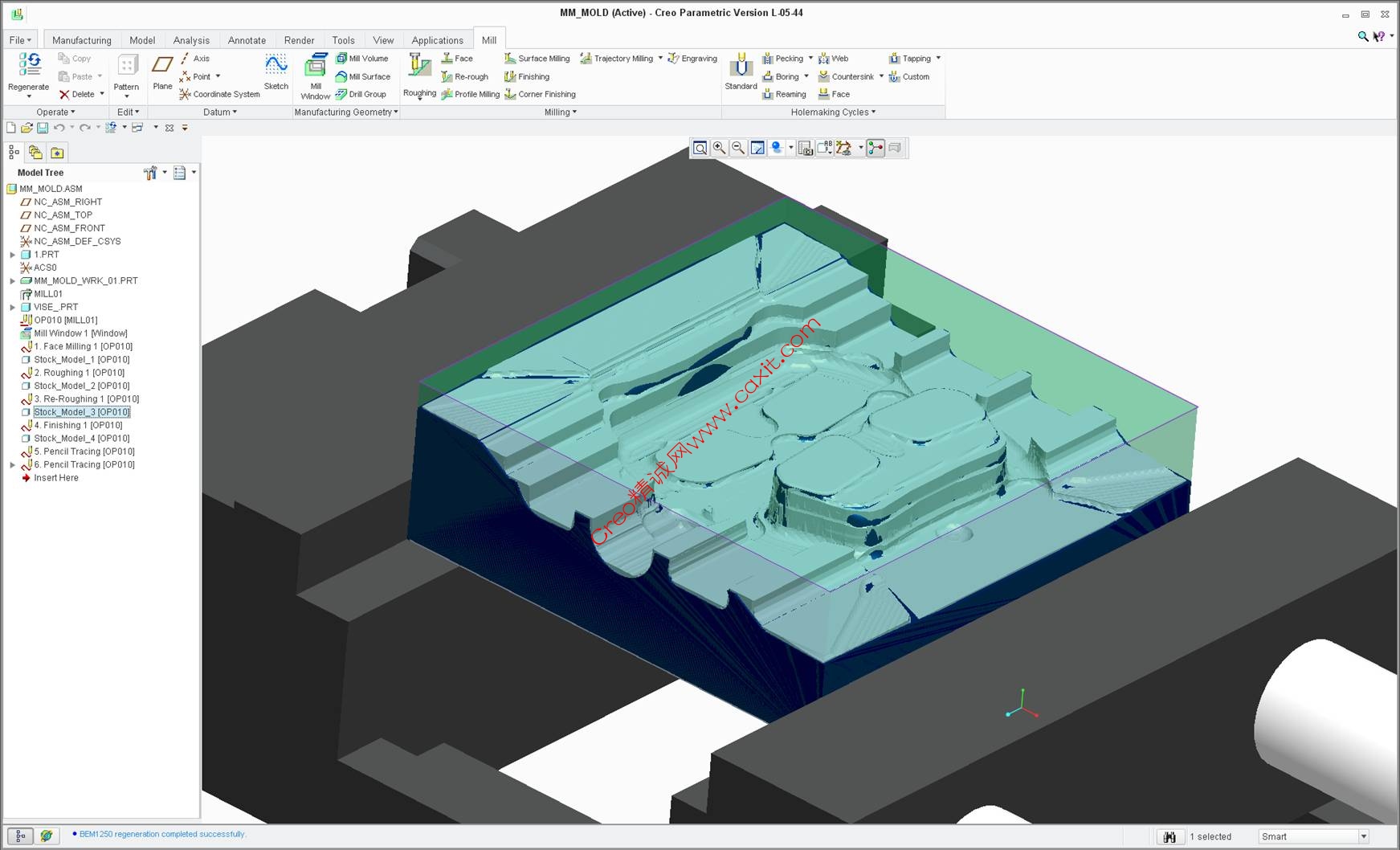
Task: Click the Delete button
Action: [77, 95]
